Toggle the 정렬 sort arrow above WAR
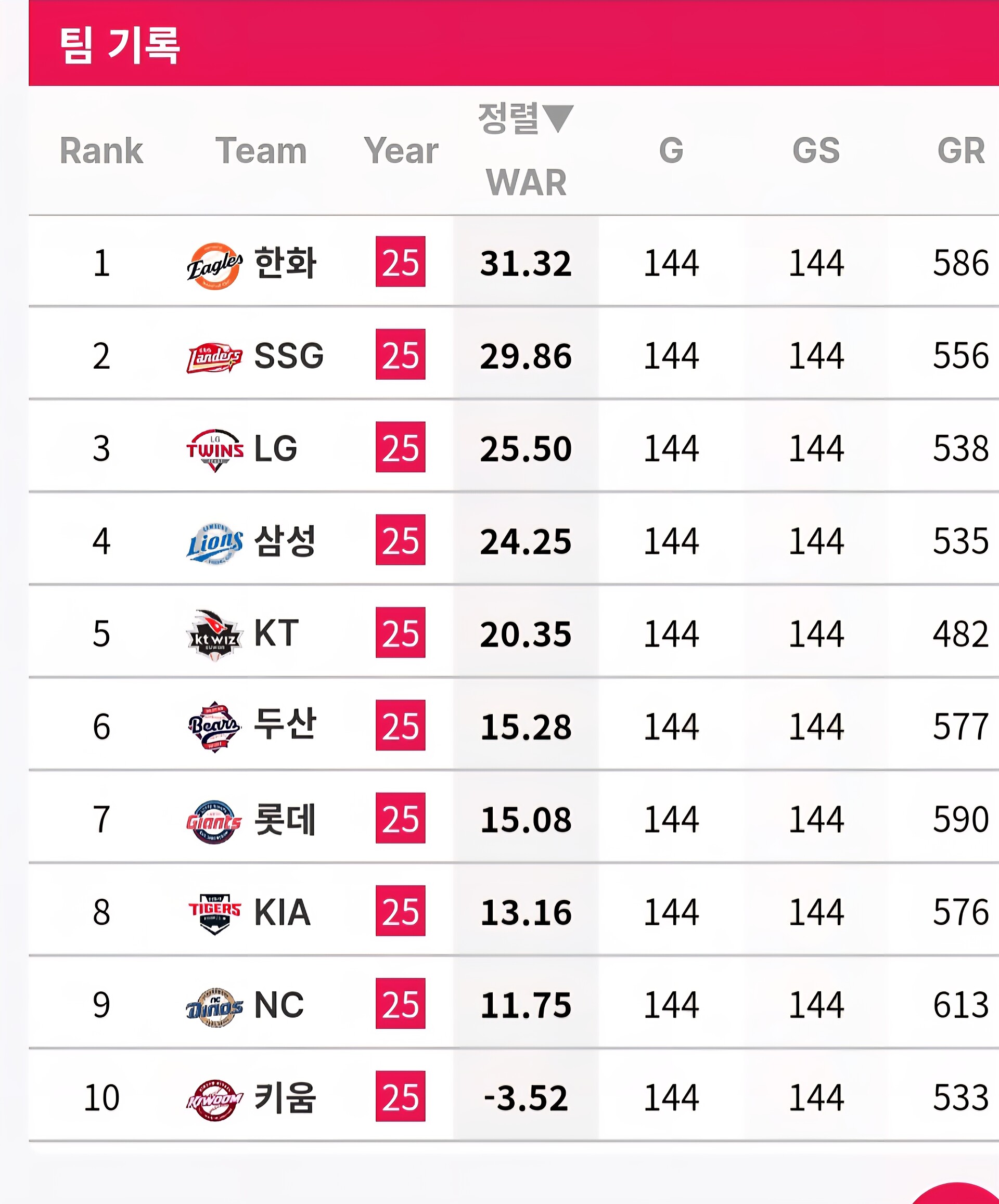This screenshot has height=1204, width=999. coord(557,118)
